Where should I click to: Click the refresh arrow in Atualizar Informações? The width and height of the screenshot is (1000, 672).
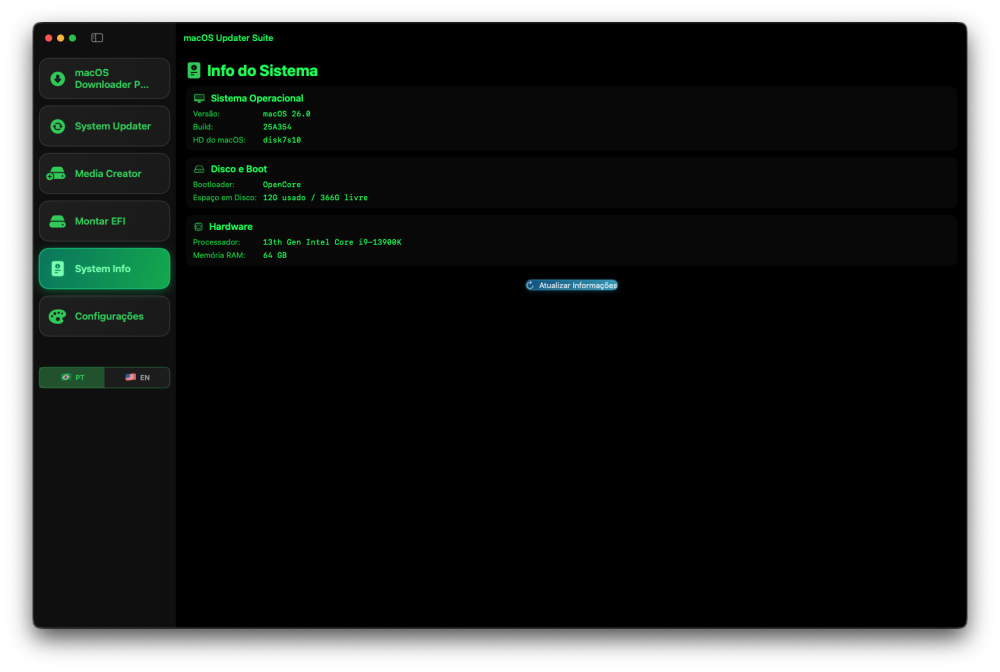click(531, 285)
